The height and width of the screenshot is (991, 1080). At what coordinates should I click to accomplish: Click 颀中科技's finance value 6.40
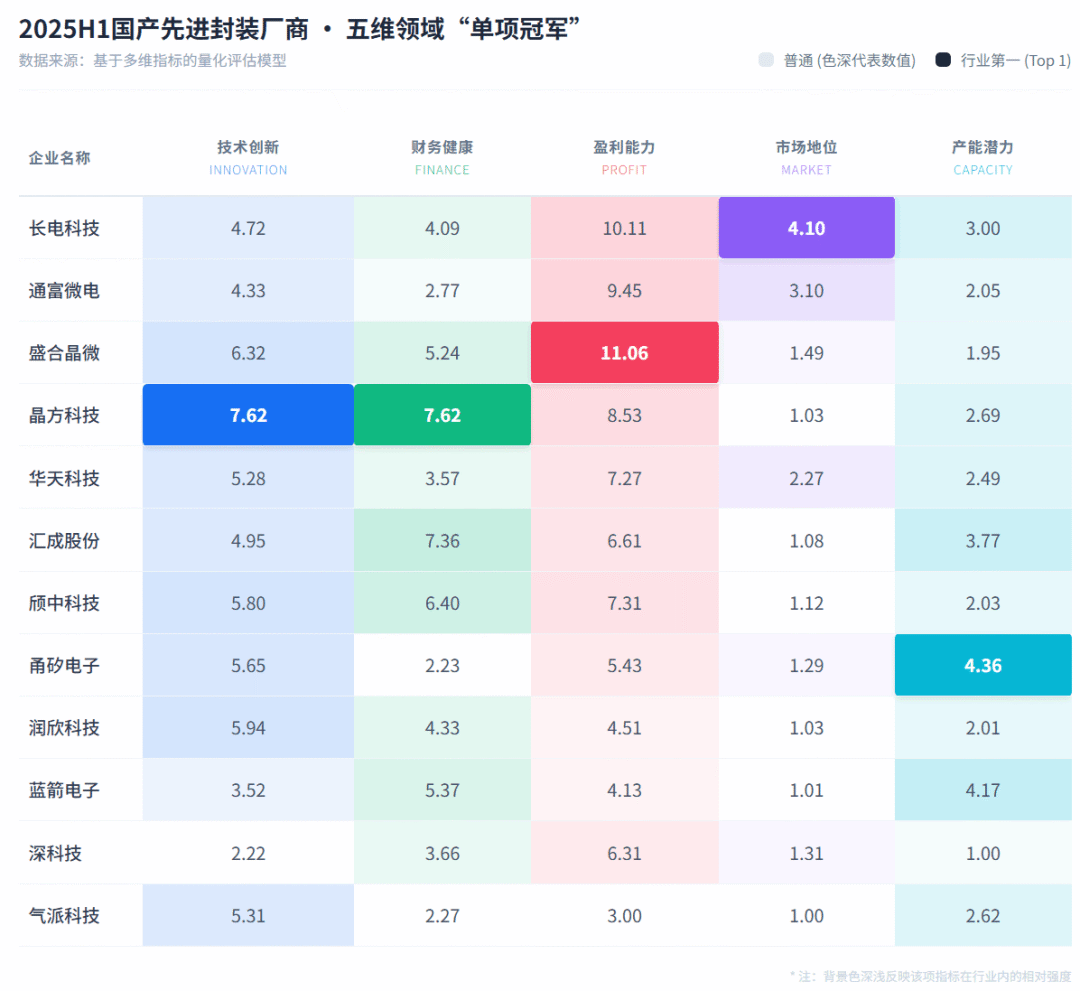(x=442, y=603)
